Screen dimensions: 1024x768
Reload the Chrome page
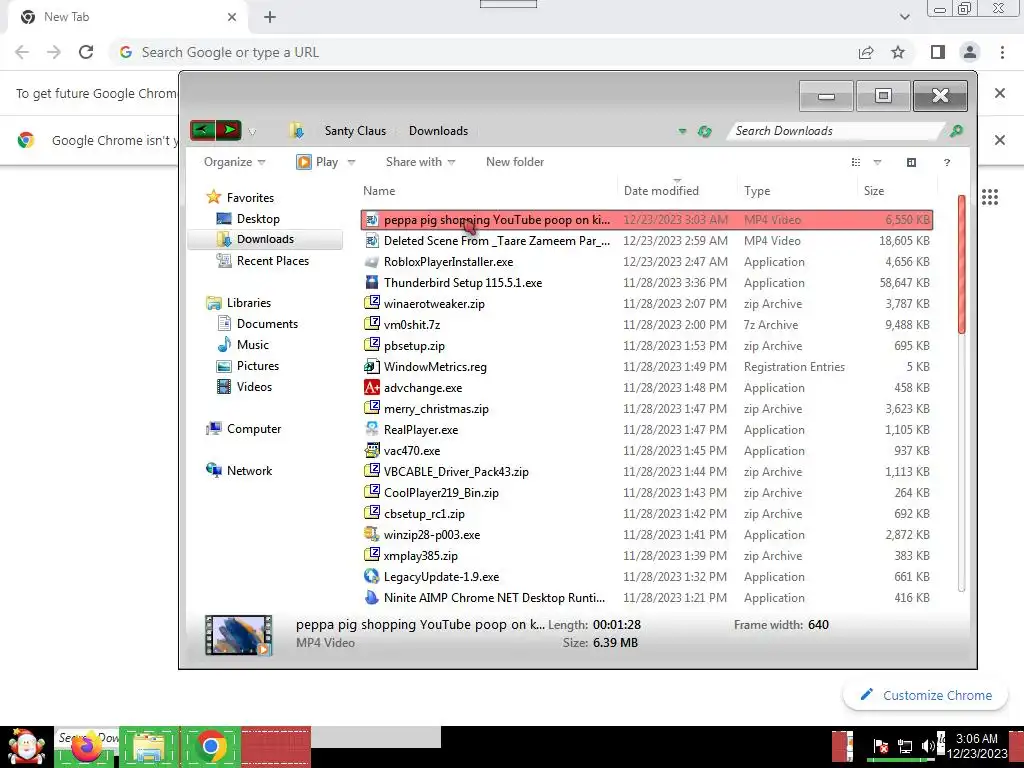(86, 52)
